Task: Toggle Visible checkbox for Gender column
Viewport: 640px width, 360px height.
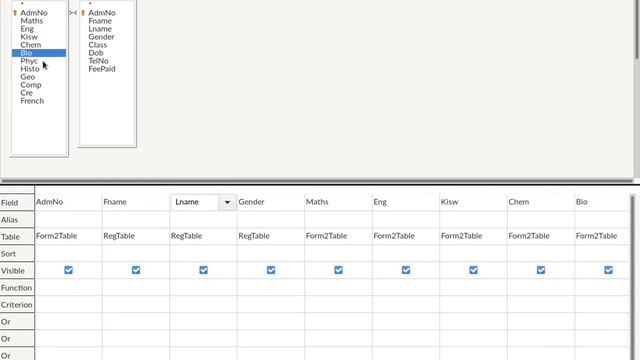Action: [271, 270]
